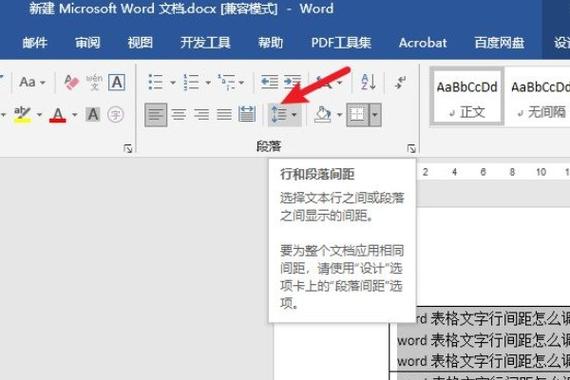Open line and paragraph spacing menu

click(285, 115)
